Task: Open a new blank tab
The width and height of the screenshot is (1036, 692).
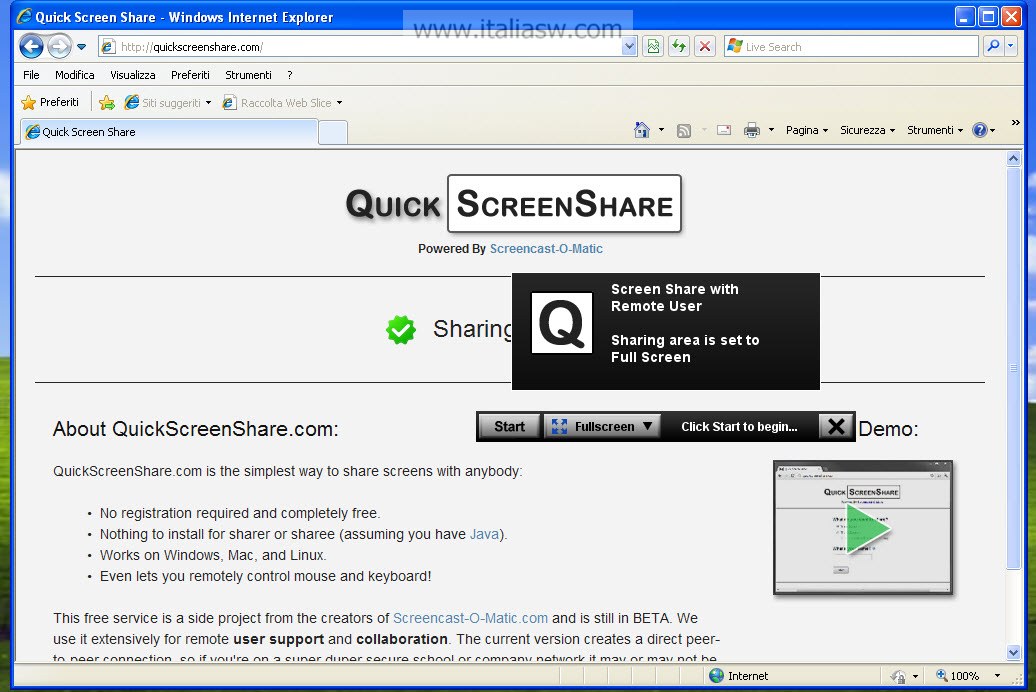Action: (333, 133)
